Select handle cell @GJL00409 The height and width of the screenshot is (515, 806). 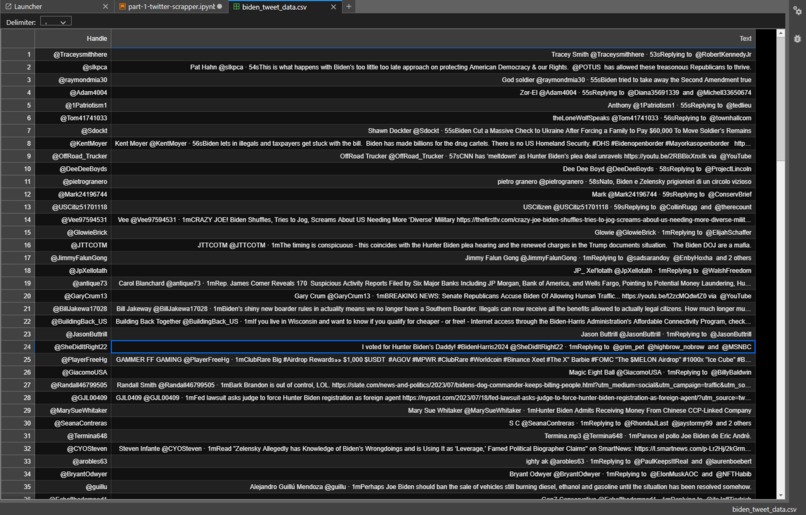pos(73,398)
